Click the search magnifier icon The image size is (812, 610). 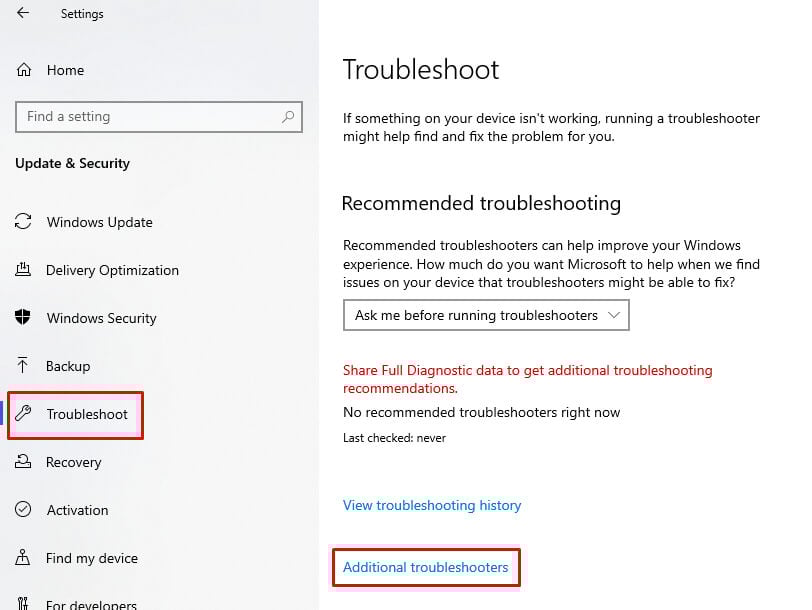click(x=288, y=117)
